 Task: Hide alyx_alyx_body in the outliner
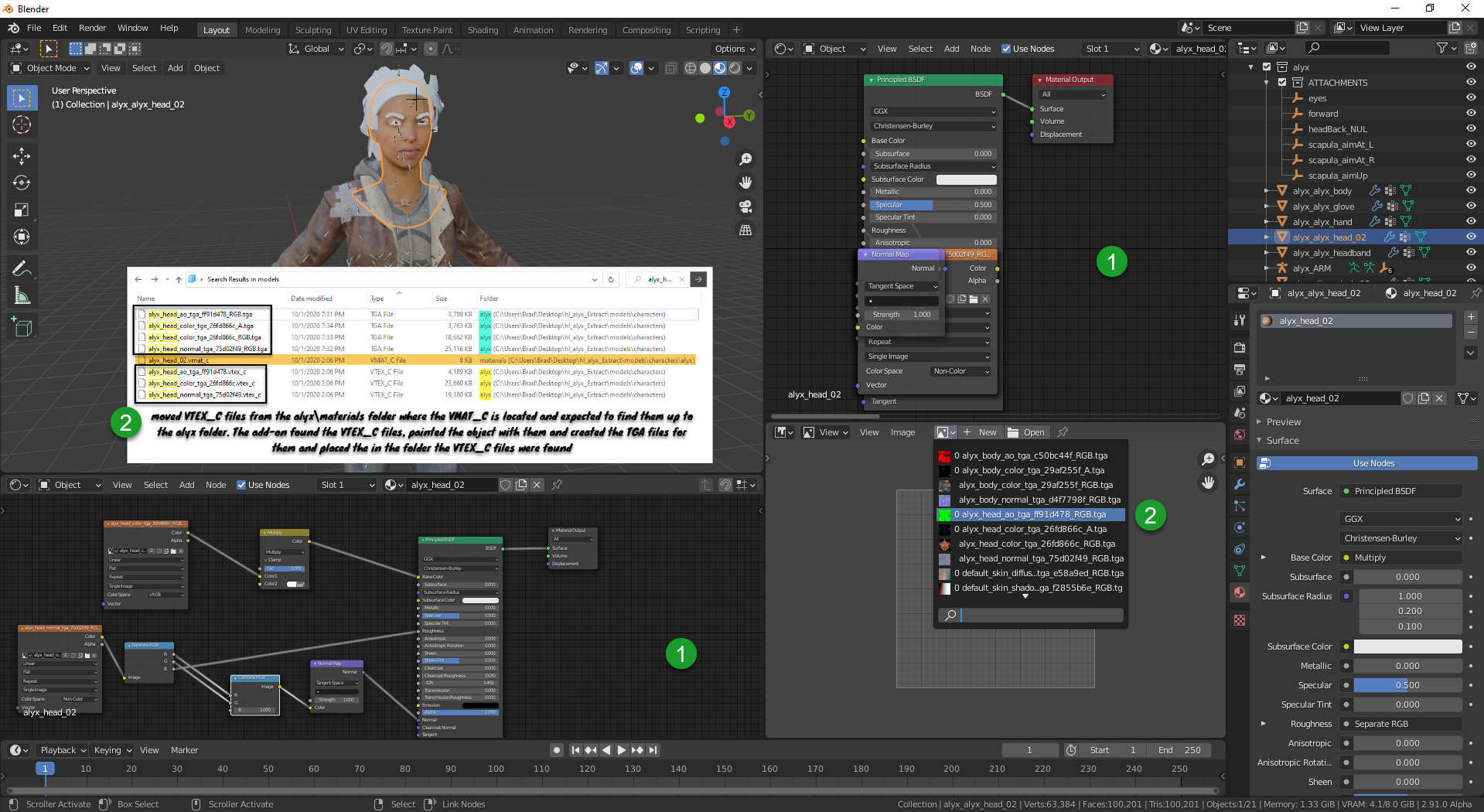point(1471,191)
